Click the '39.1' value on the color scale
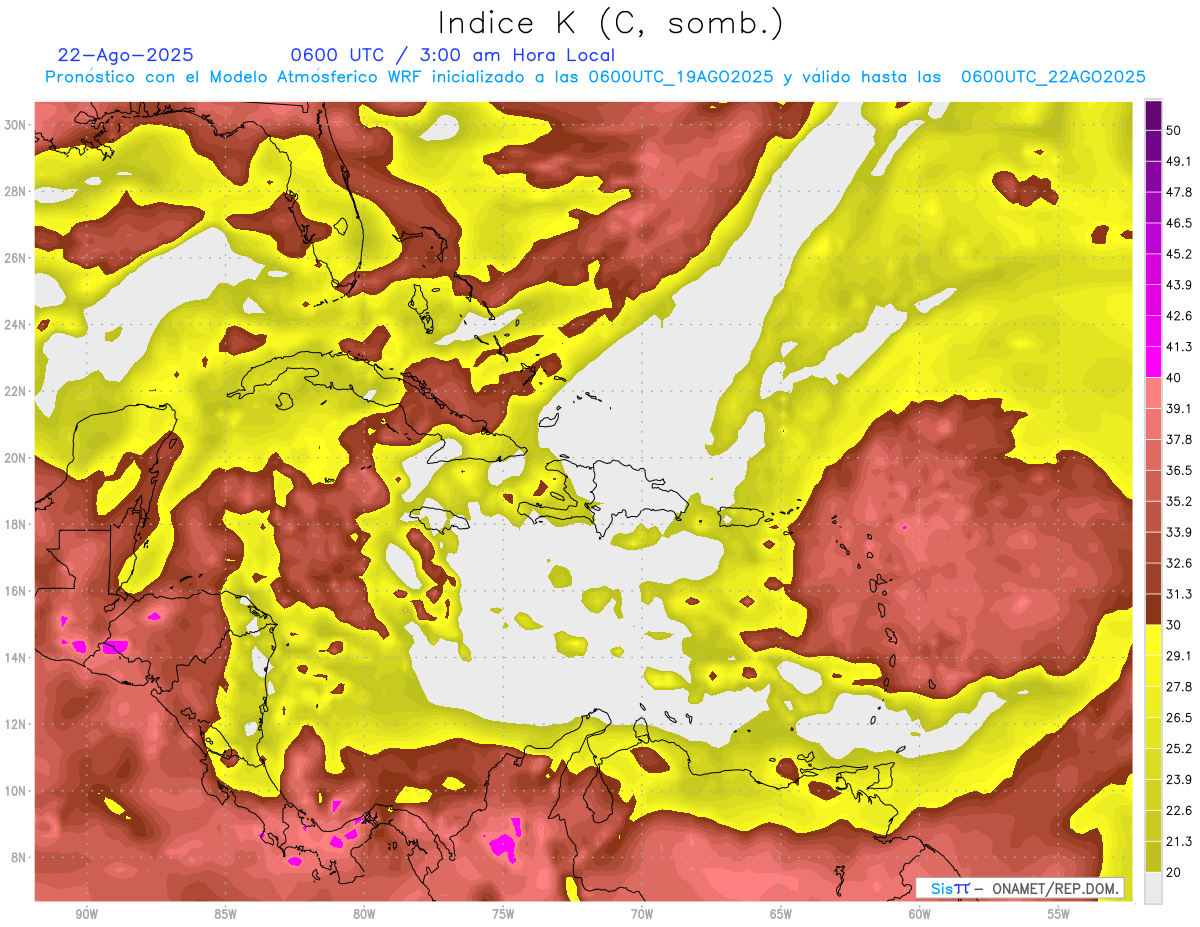The image size is (1200, 927). pos(1179,409)
